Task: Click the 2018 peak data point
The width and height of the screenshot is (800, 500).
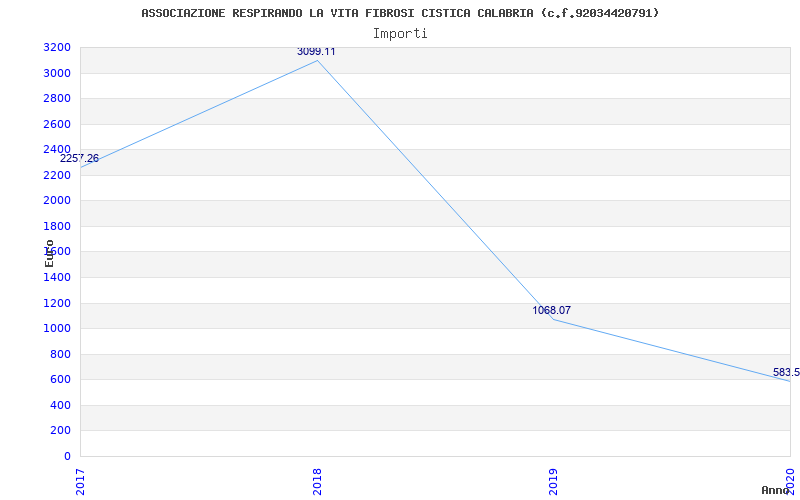Action: click(317, 61)
